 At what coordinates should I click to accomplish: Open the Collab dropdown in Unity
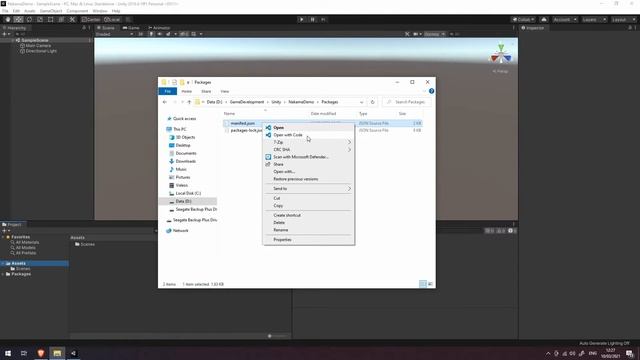coord(524,19)
